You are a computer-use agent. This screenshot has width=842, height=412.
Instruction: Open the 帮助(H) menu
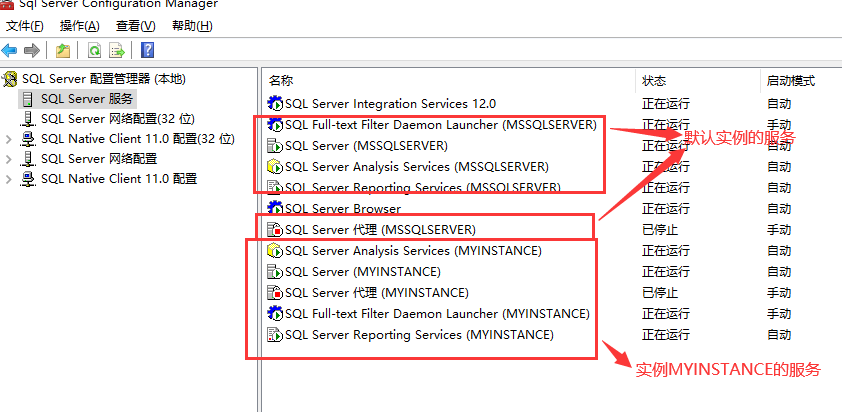[192, 26]
